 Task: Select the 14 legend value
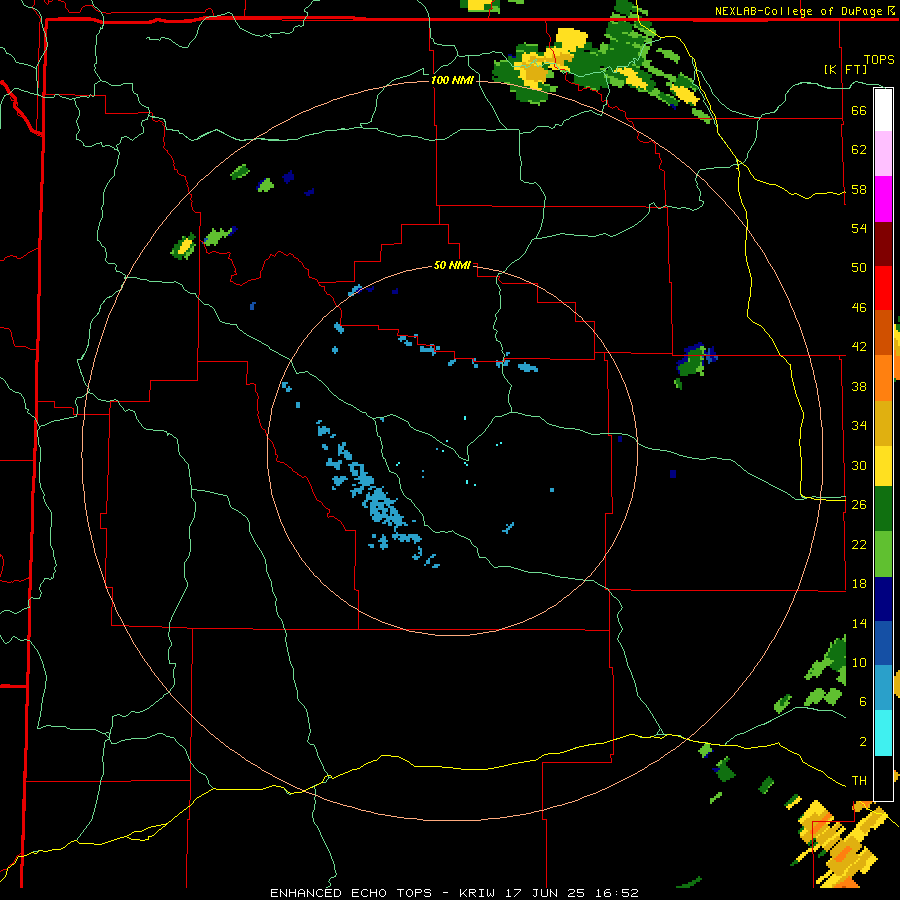[x=859, y=623]
